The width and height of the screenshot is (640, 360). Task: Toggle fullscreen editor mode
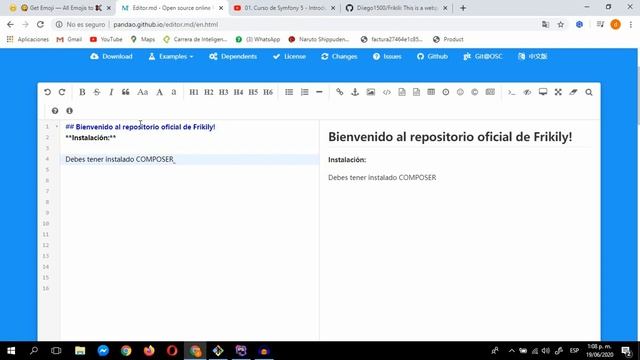point(558,92)
